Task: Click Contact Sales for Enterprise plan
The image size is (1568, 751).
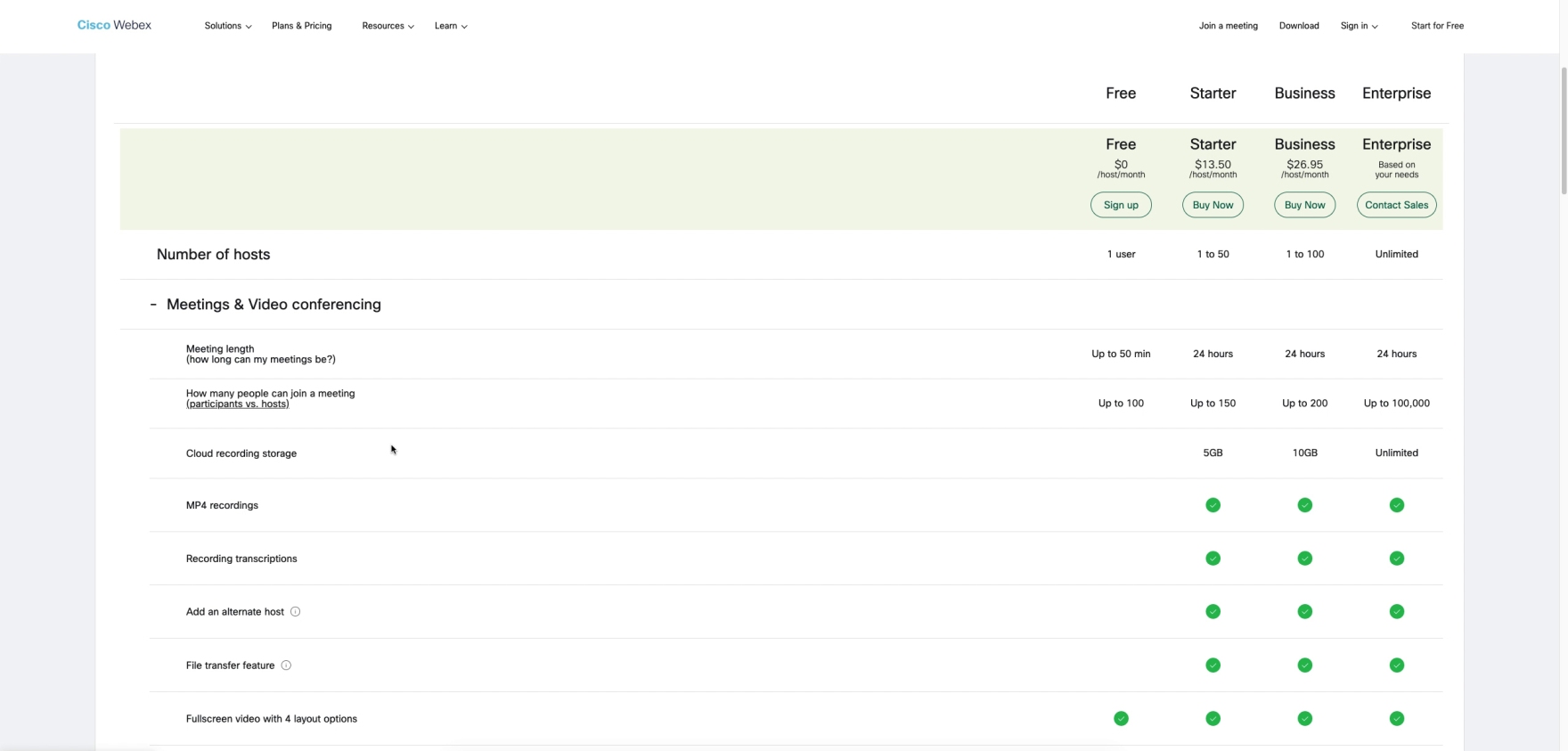Action: pyautogui.click(x=1396, y=205)
